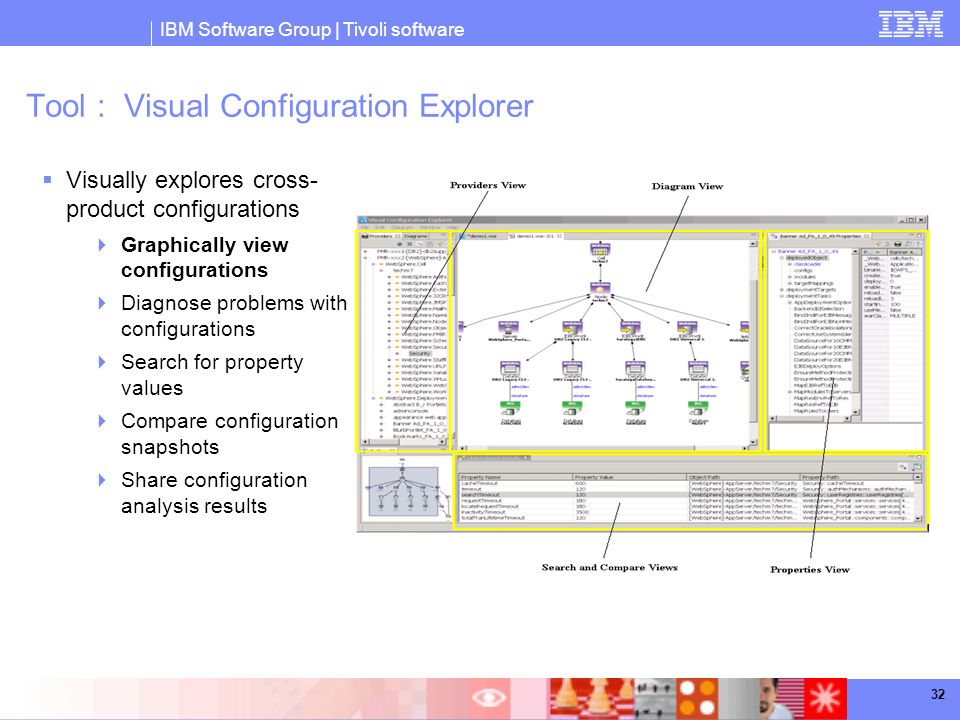The image size is (960, 720).
Task: Switch to the Diagrams tab
Action: tap(415, 236)
